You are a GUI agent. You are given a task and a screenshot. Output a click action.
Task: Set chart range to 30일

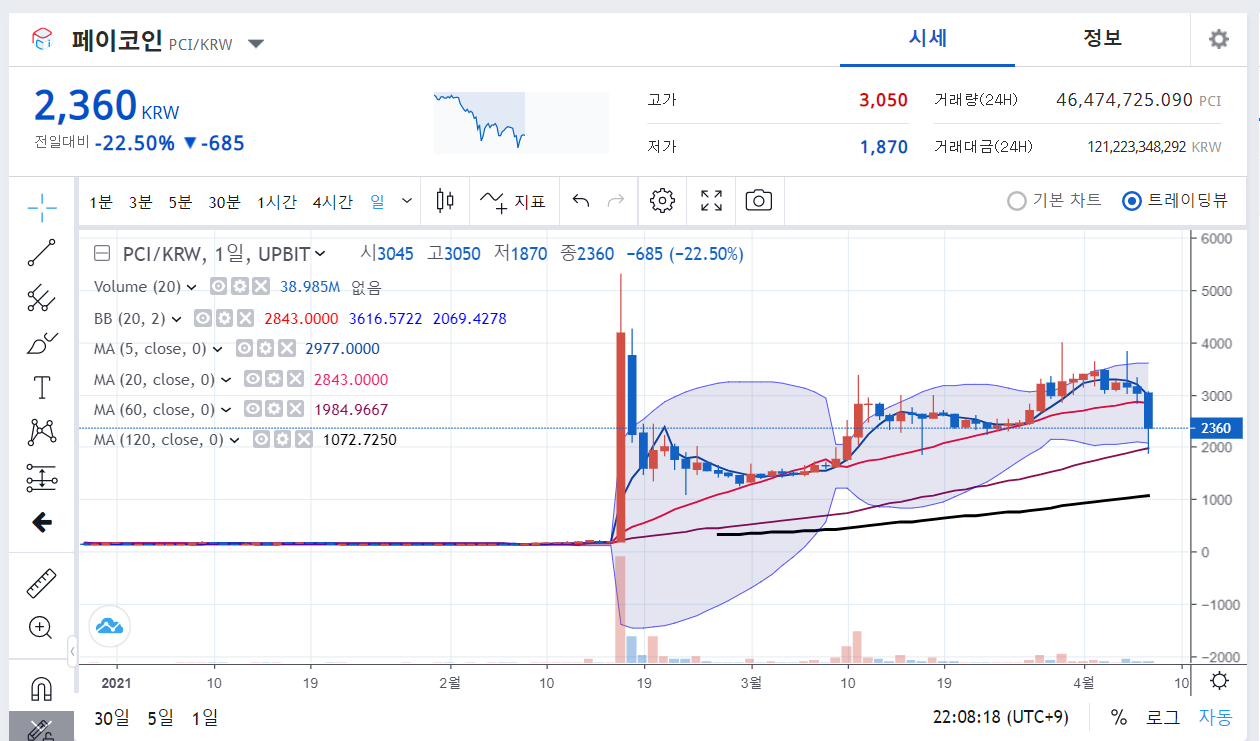(112, 717)
